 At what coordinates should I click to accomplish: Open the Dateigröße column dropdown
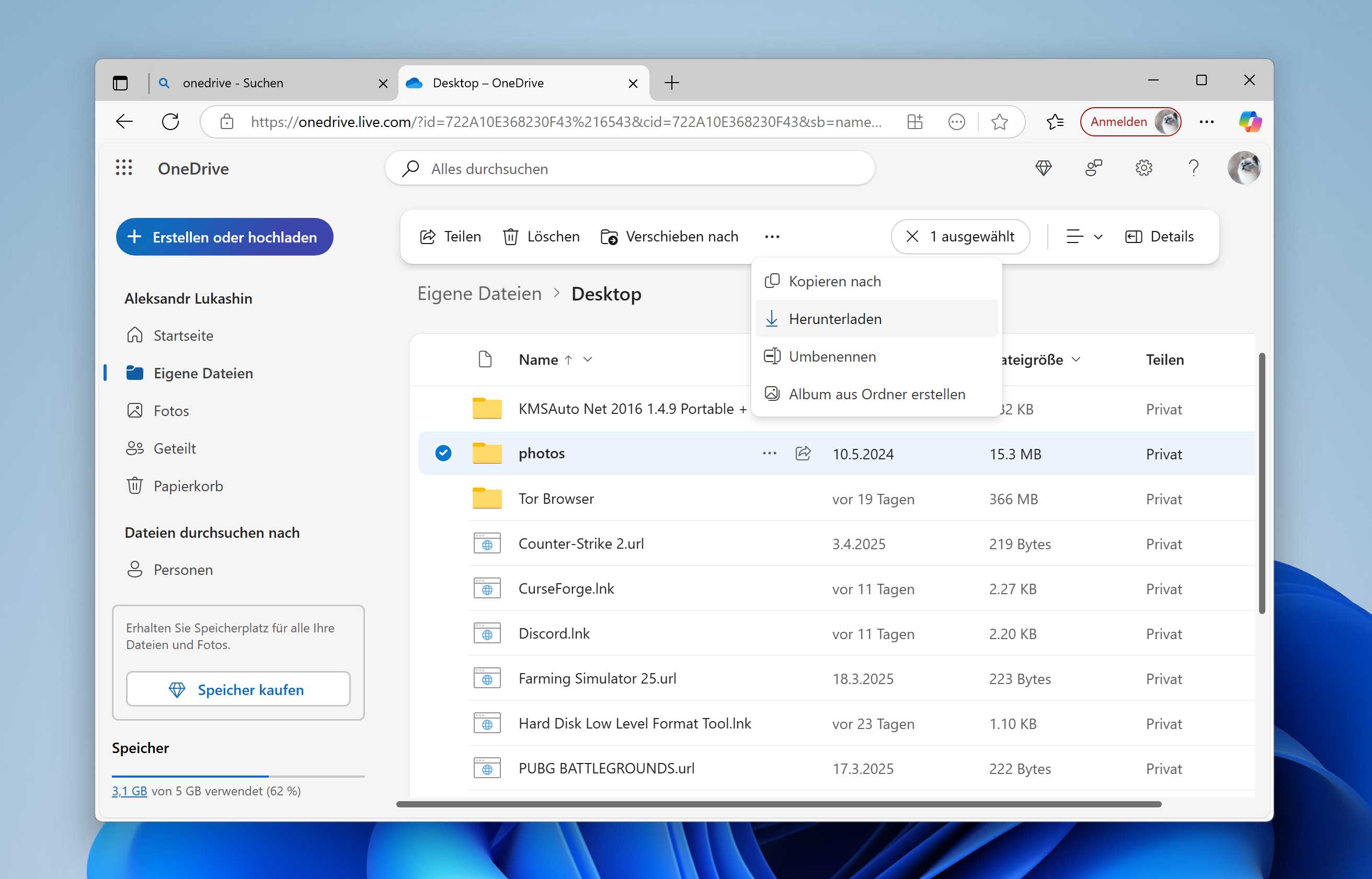point(1076,359)
